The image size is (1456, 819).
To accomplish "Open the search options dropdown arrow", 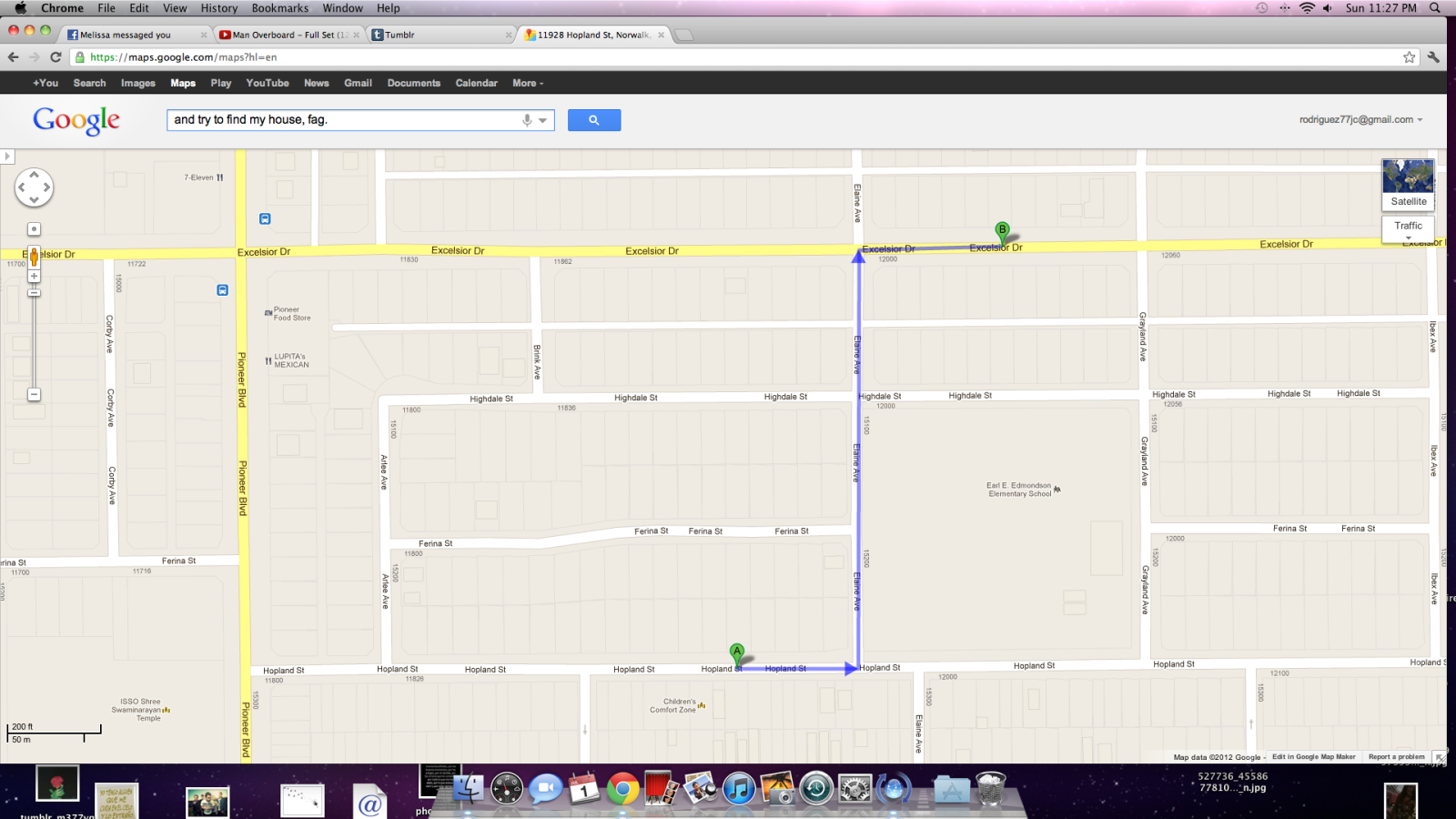I will tap(542, 120).
